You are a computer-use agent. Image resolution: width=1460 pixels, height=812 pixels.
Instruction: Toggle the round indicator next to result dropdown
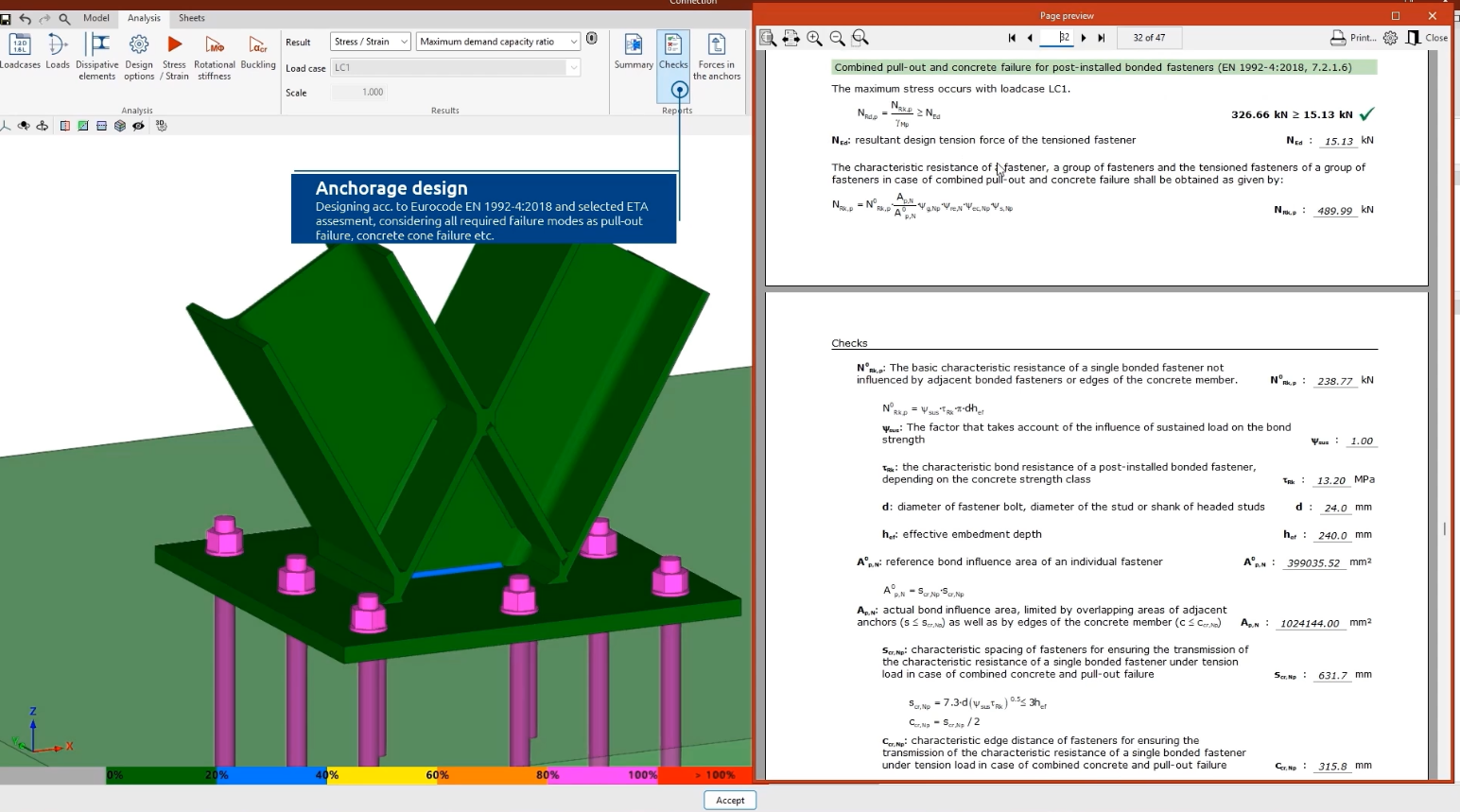[x=592, y=39]
